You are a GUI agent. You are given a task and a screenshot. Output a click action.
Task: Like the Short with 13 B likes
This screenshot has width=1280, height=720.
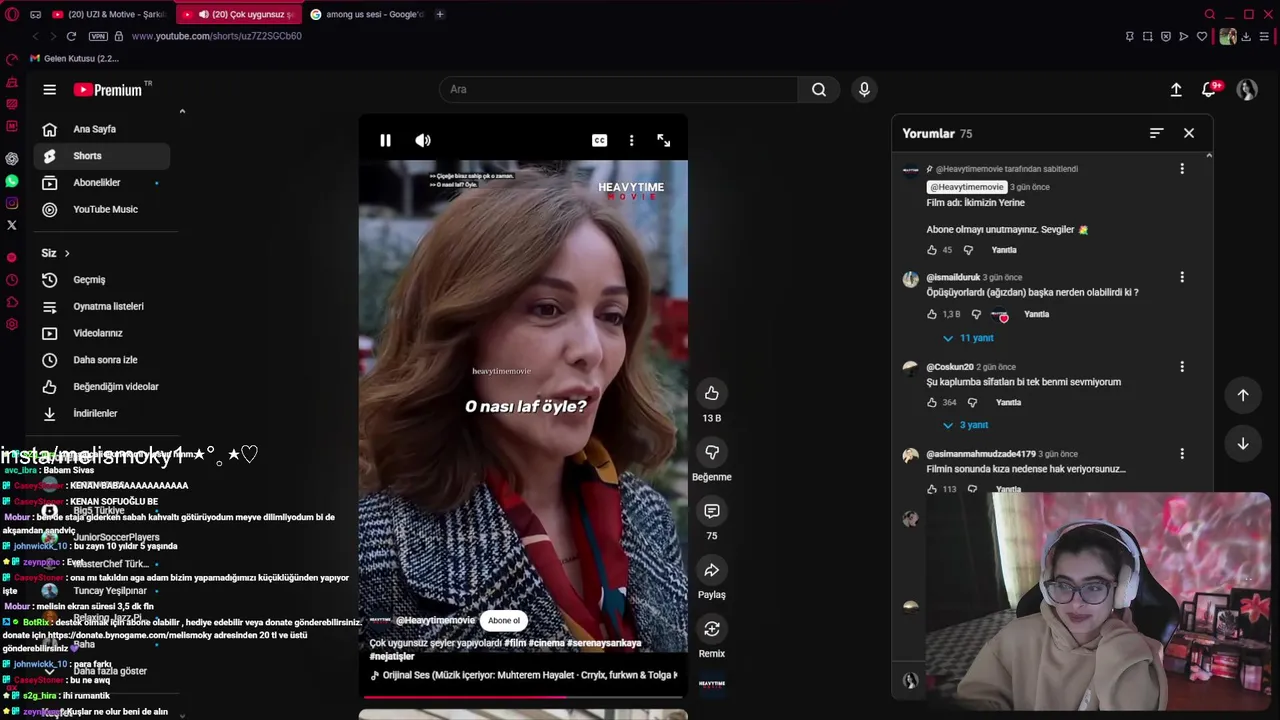coord(711,393)
